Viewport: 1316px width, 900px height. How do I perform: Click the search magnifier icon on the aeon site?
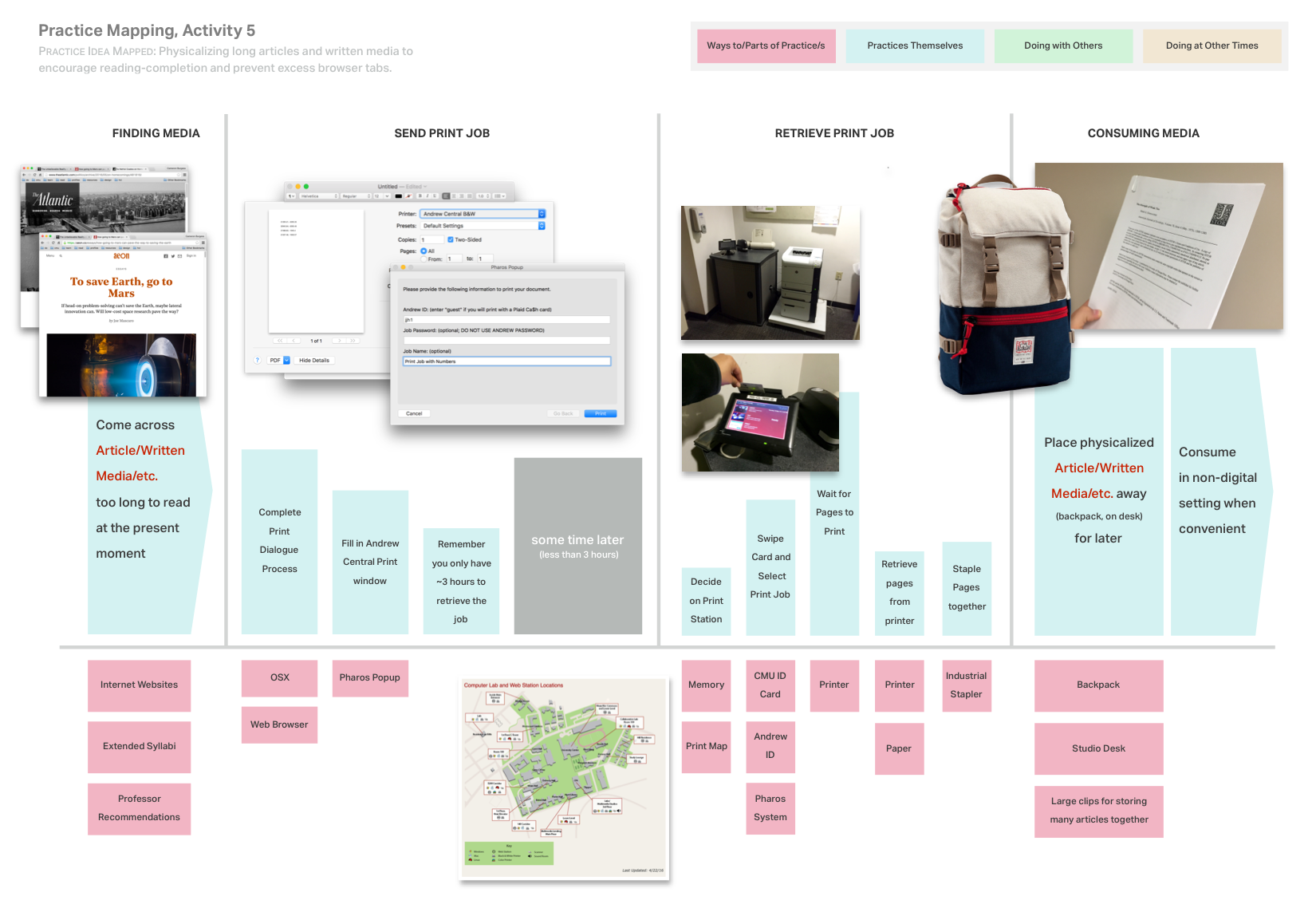[x=61, y=256]
